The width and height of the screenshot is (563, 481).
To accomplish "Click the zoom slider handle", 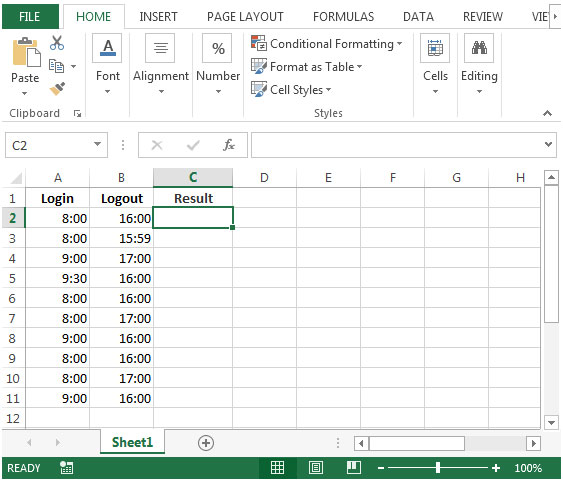I will 438,468.
